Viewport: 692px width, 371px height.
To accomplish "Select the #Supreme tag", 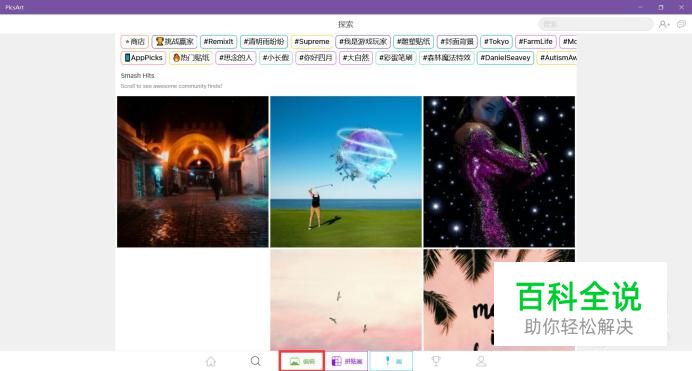I will coord(312,41).
